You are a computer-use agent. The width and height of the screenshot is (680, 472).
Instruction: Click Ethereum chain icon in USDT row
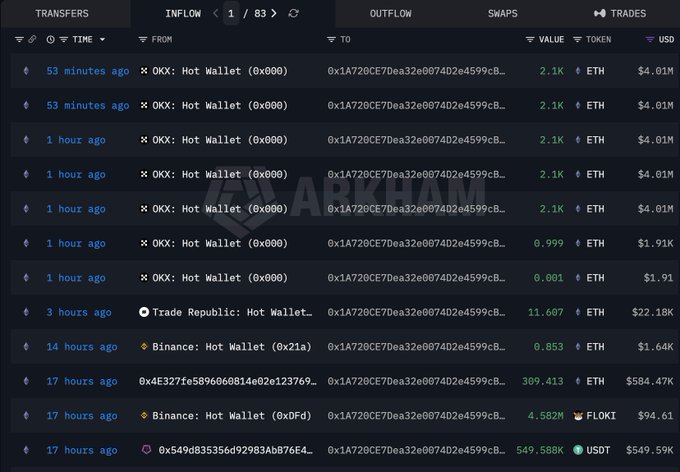26,450
